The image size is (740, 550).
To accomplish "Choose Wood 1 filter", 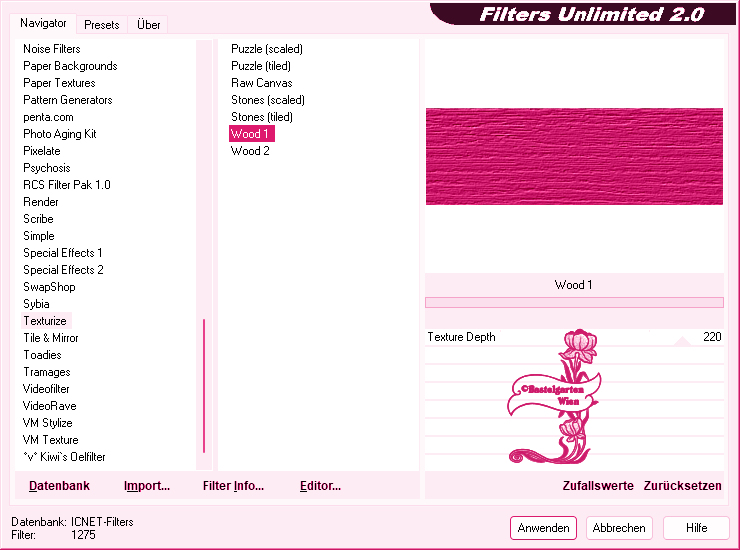I will point(252,134).
